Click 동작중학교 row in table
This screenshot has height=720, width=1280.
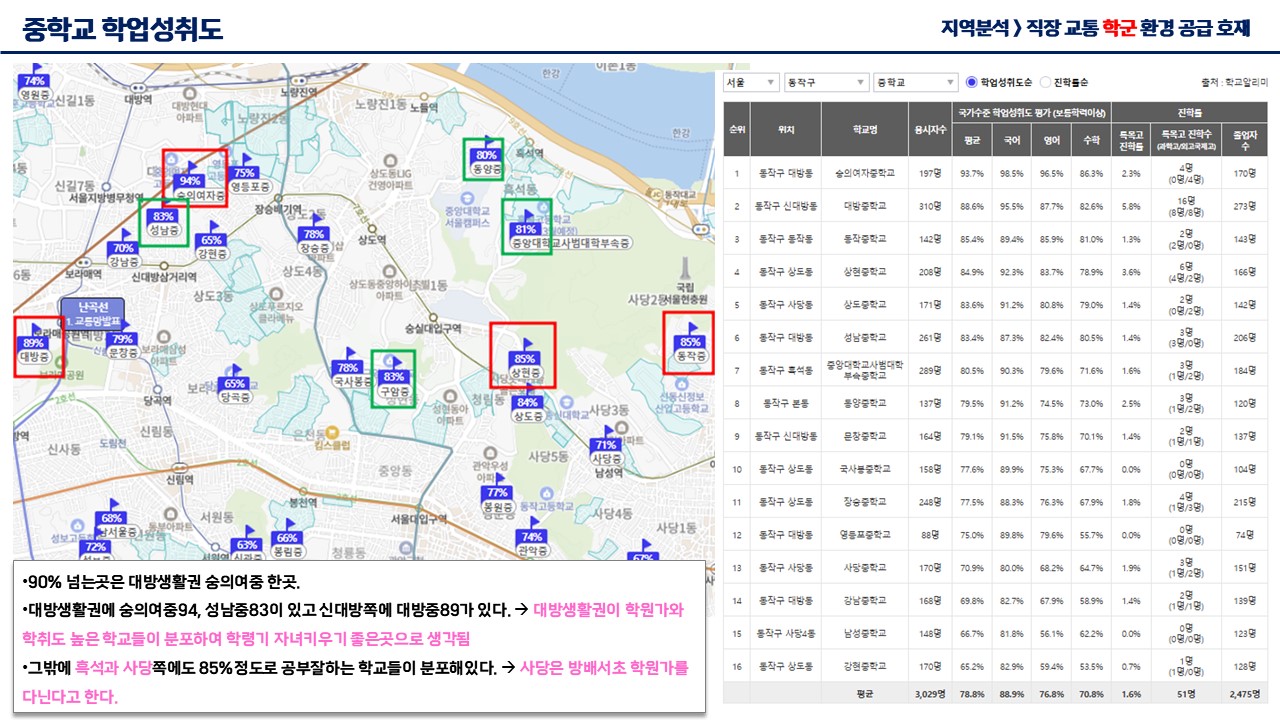[x=996, y=239]
